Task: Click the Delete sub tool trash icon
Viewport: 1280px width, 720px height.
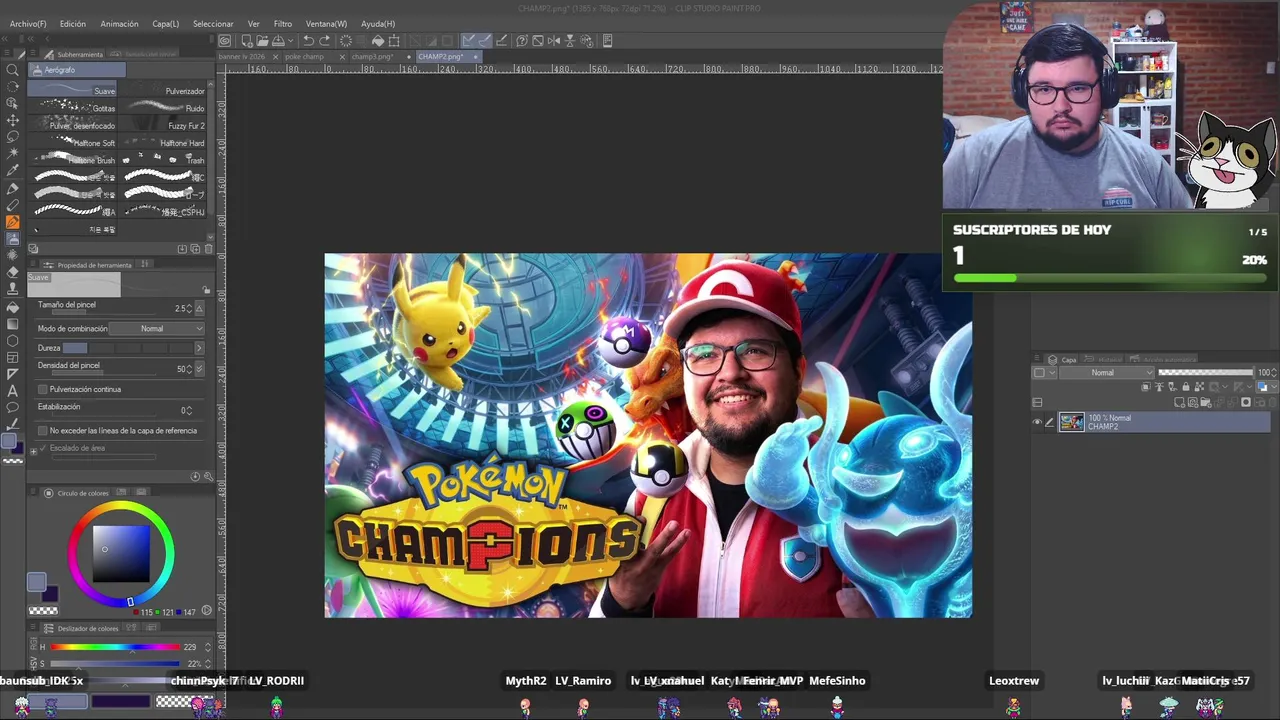Action: coord(208,249)
